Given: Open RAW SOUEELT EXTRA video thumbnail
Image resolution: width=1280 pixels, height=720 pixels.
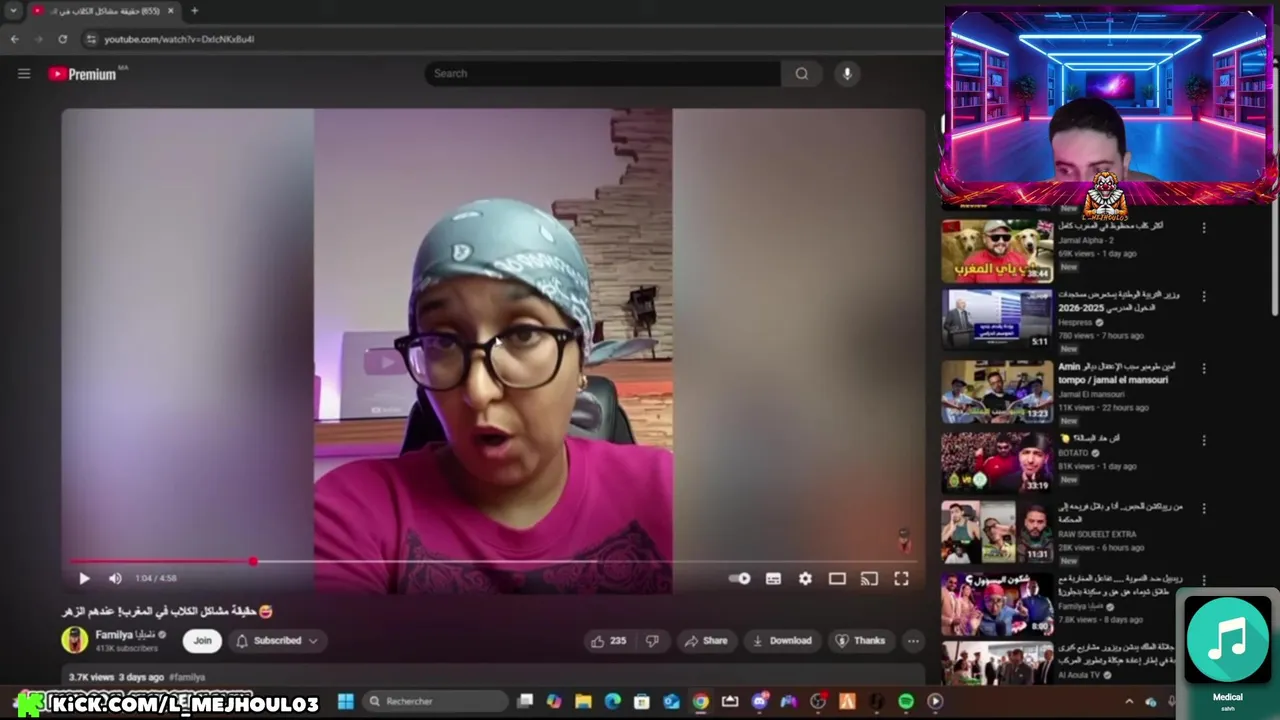Looking at the screenshot, I should click(x=997, y=532).
